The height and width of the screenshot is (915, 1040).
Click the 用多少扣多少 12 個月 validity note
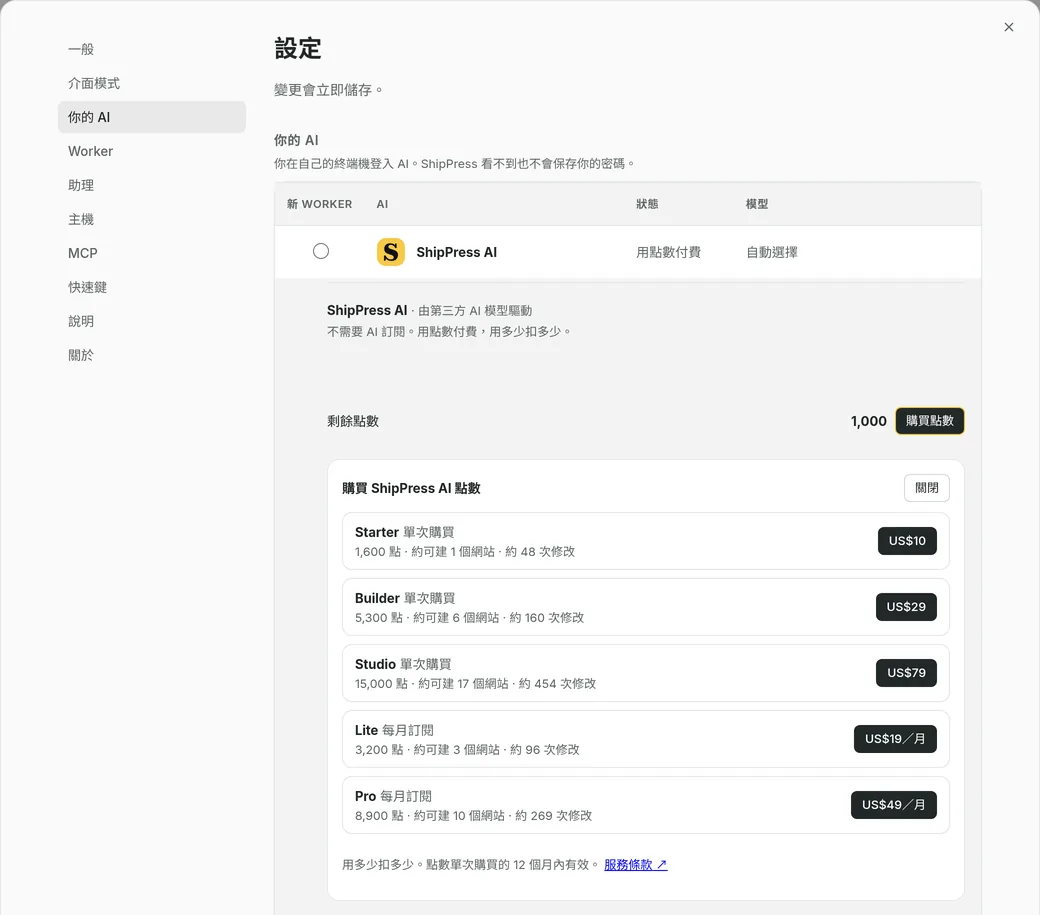(471, 865)
